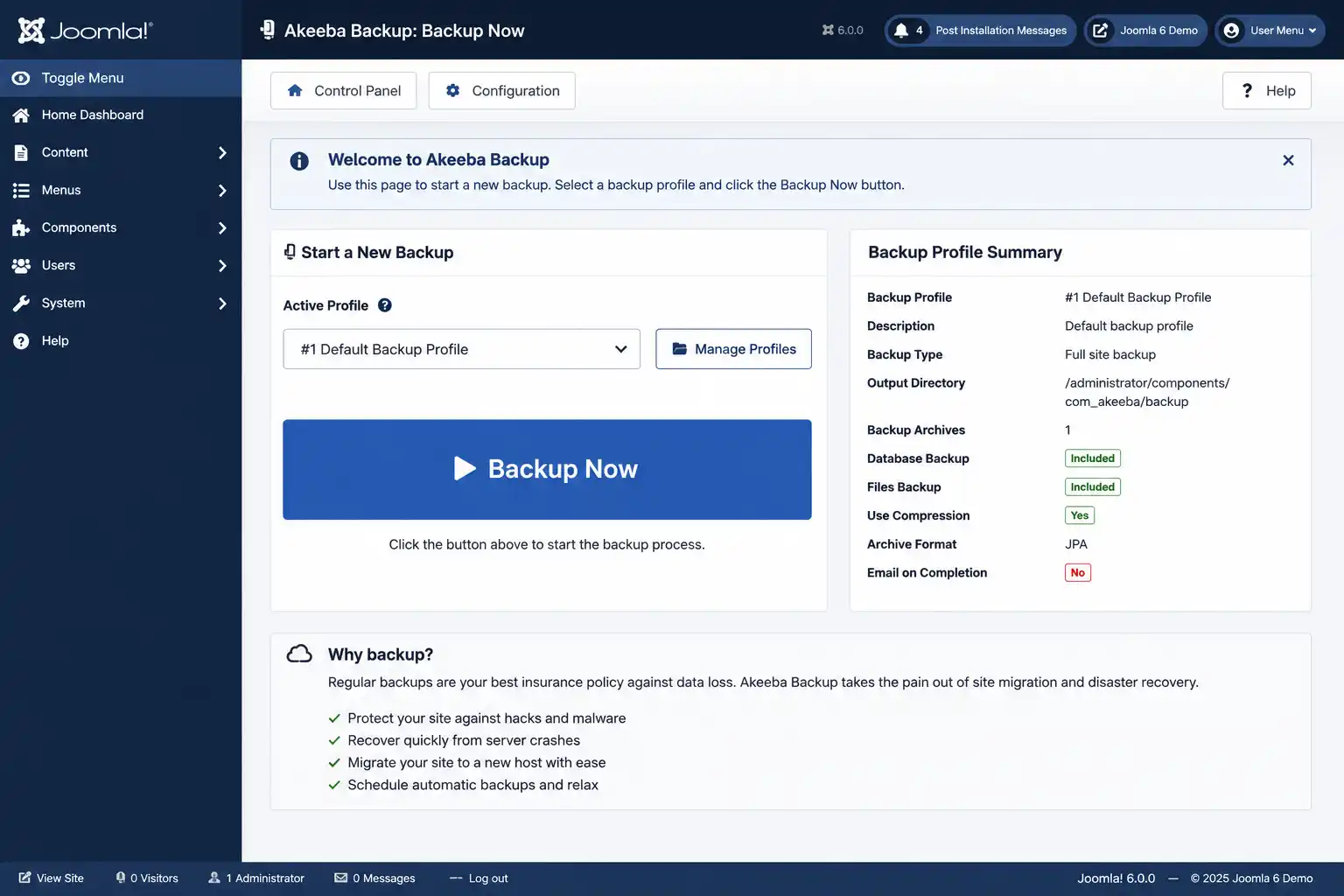This screenshot has height=896, width=1344.
Task: Expand the System submenu chevron
Action: tap(222, 303)
